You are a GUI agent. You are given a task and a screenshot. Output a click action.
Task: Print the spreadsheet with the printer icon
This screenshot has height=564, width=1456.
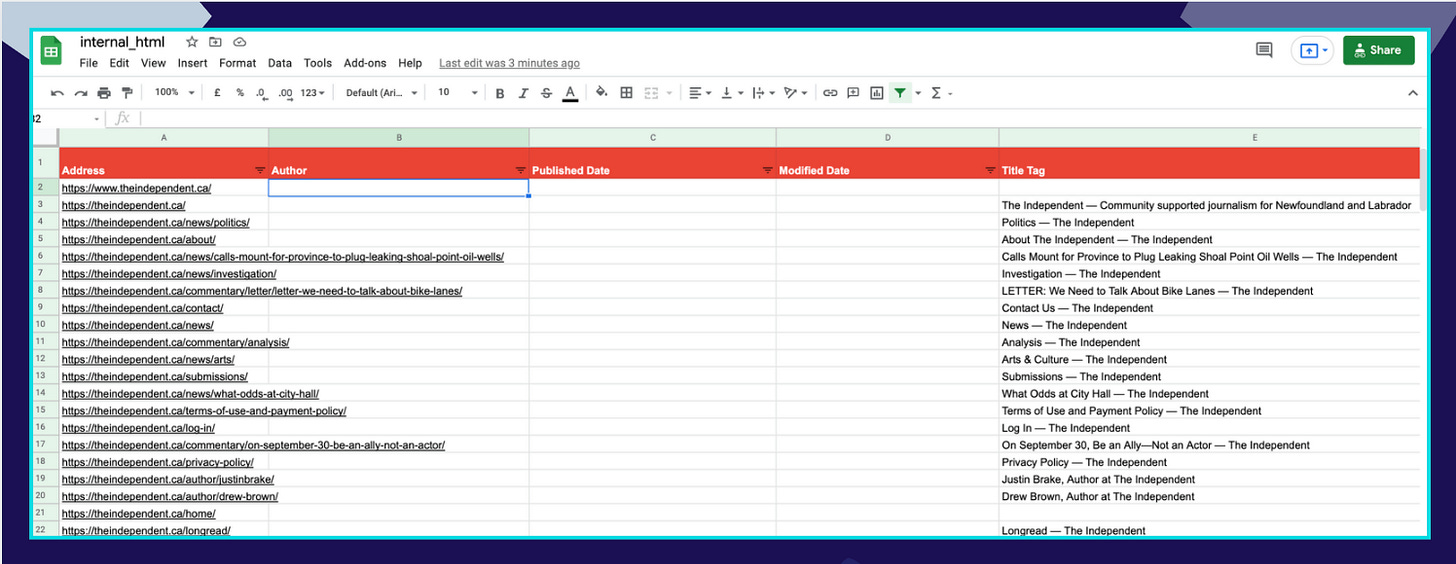pos(104,93)
